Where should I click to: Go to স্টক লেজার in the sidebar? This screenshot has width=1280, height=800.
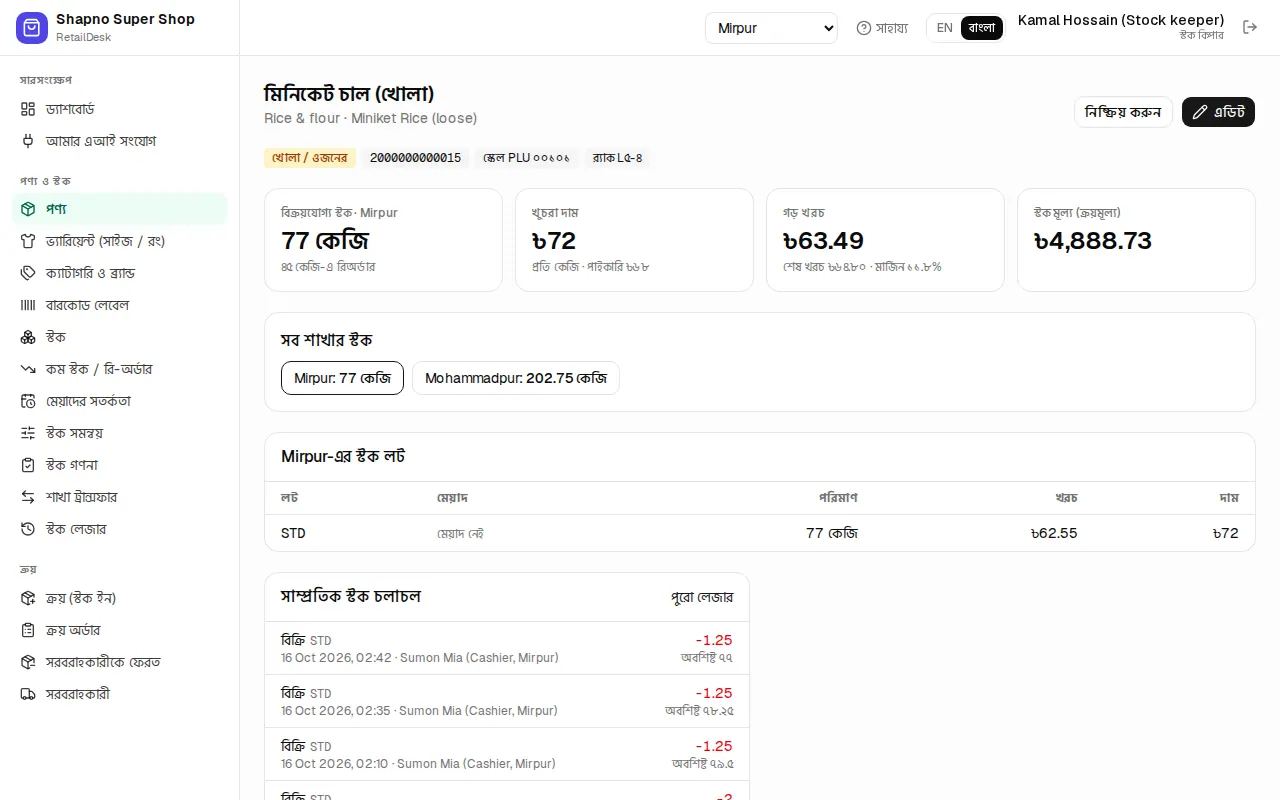tap(120, 529)
